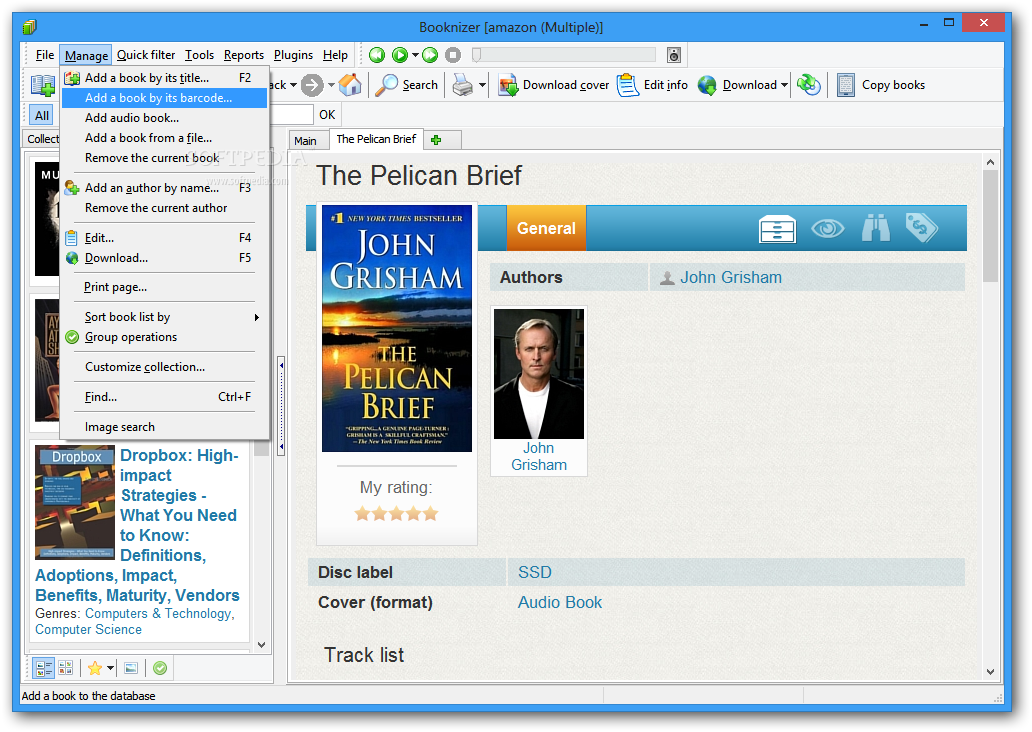Choose Remove the current author

click(x=164, y=208)
